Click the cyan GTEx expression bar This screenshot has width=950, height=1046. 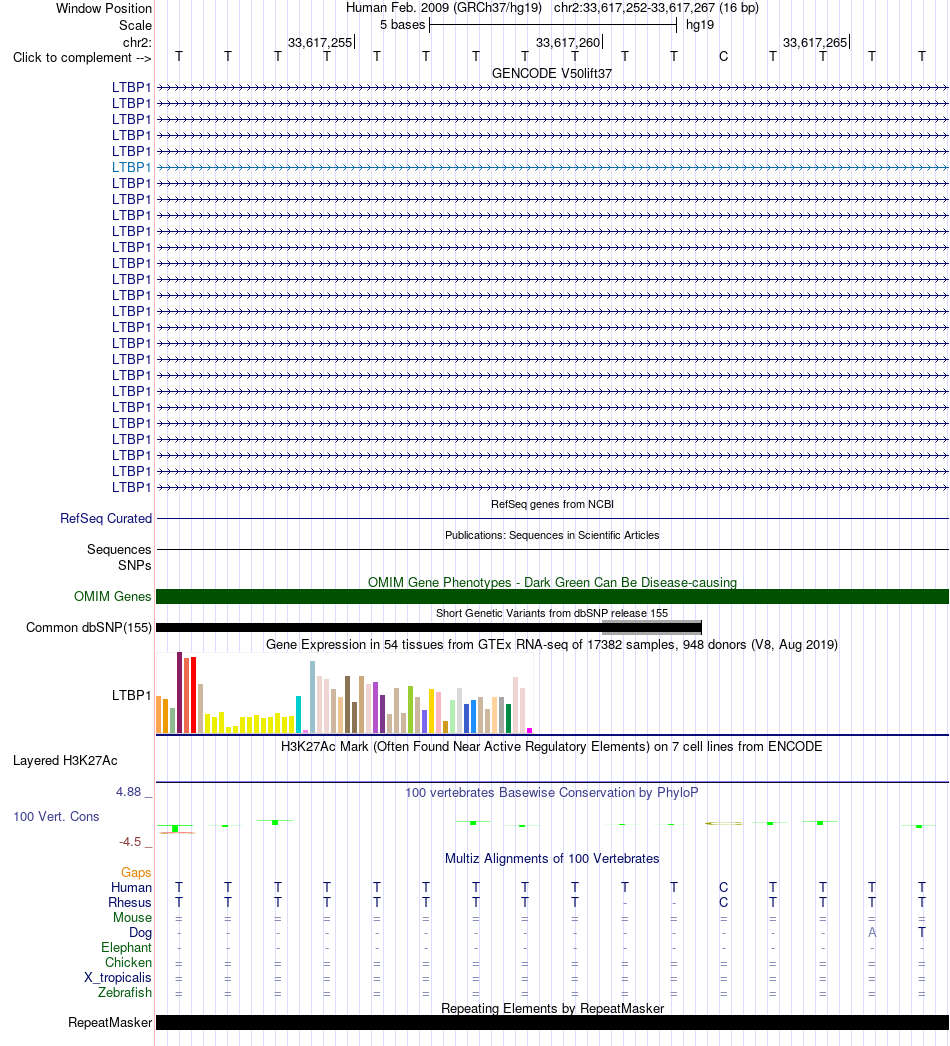tap(299, 714)
